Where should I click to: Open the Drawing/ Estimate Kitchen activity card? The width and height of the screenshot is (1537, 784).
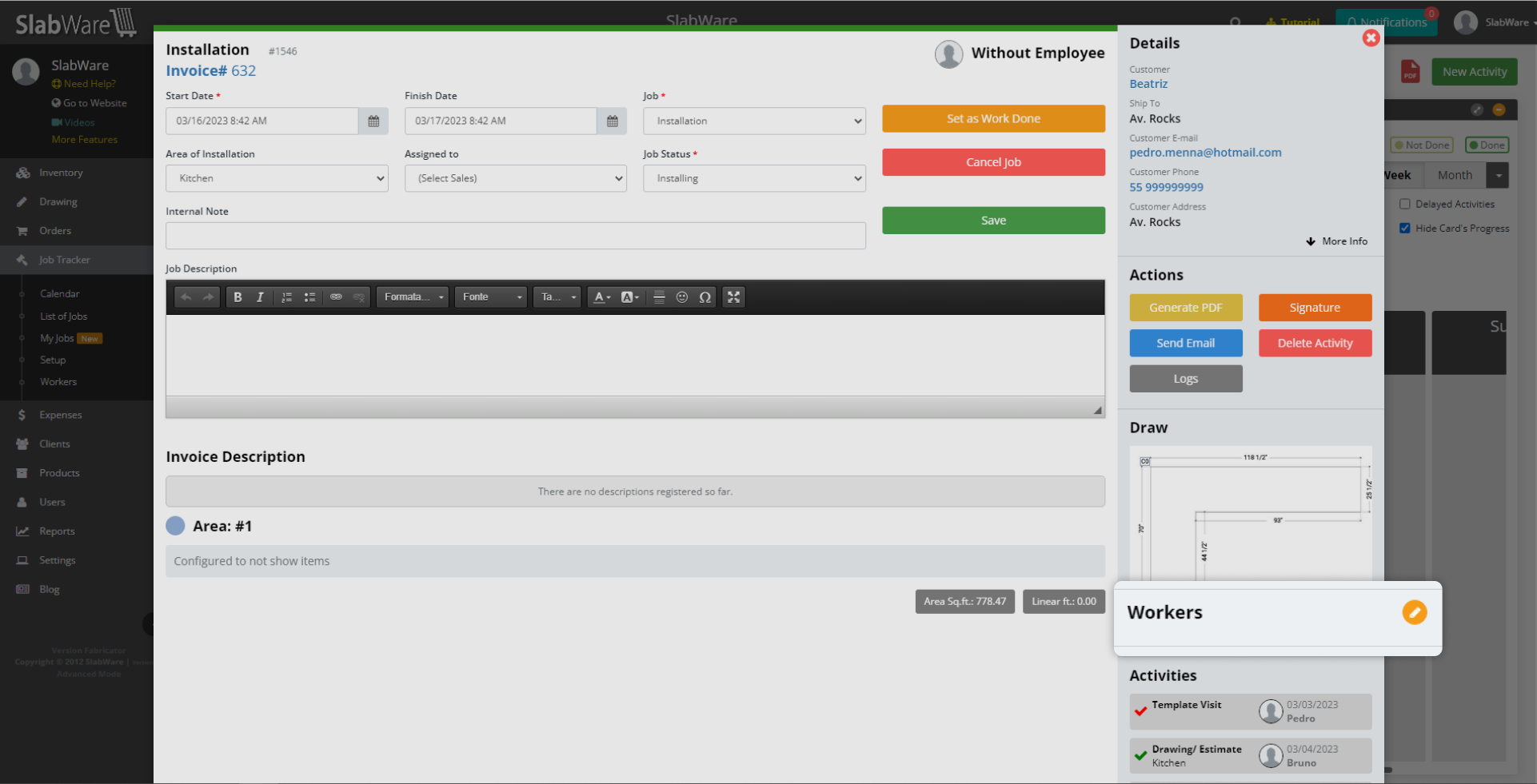pyautogui.click(x=1251, y=756)
